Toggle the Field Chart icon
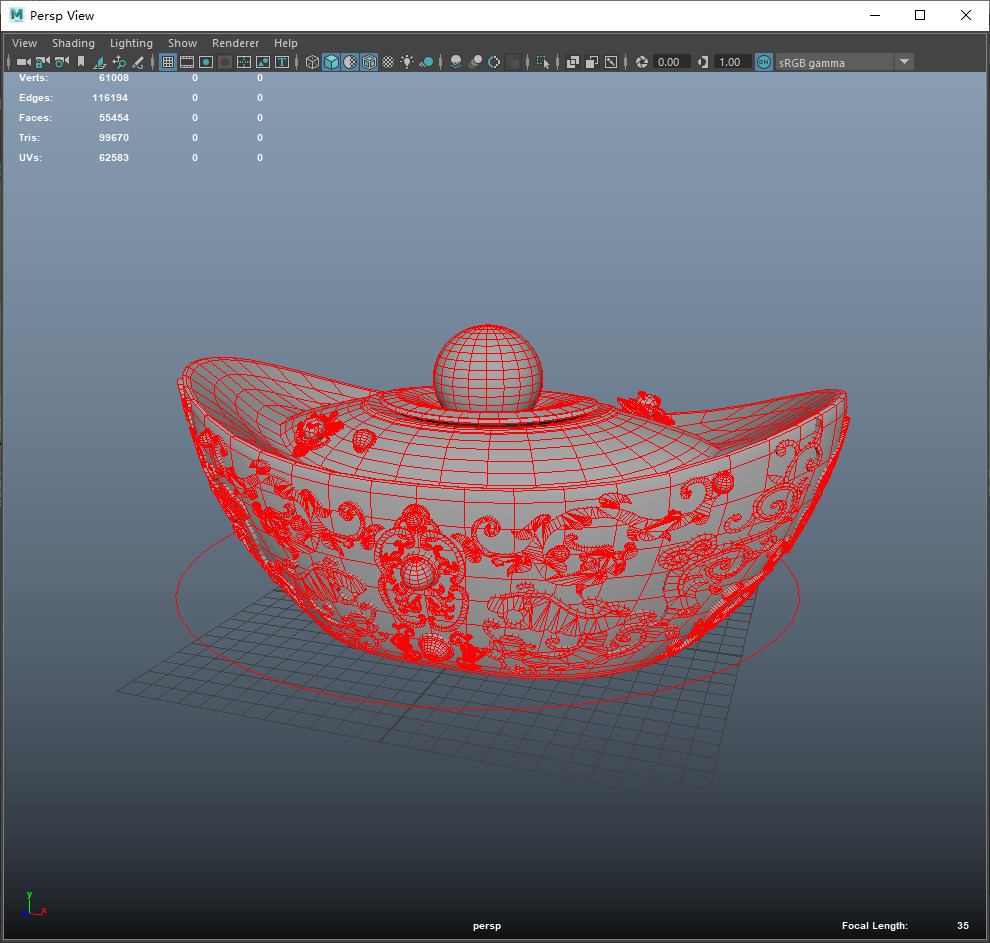 click(244, 62)
